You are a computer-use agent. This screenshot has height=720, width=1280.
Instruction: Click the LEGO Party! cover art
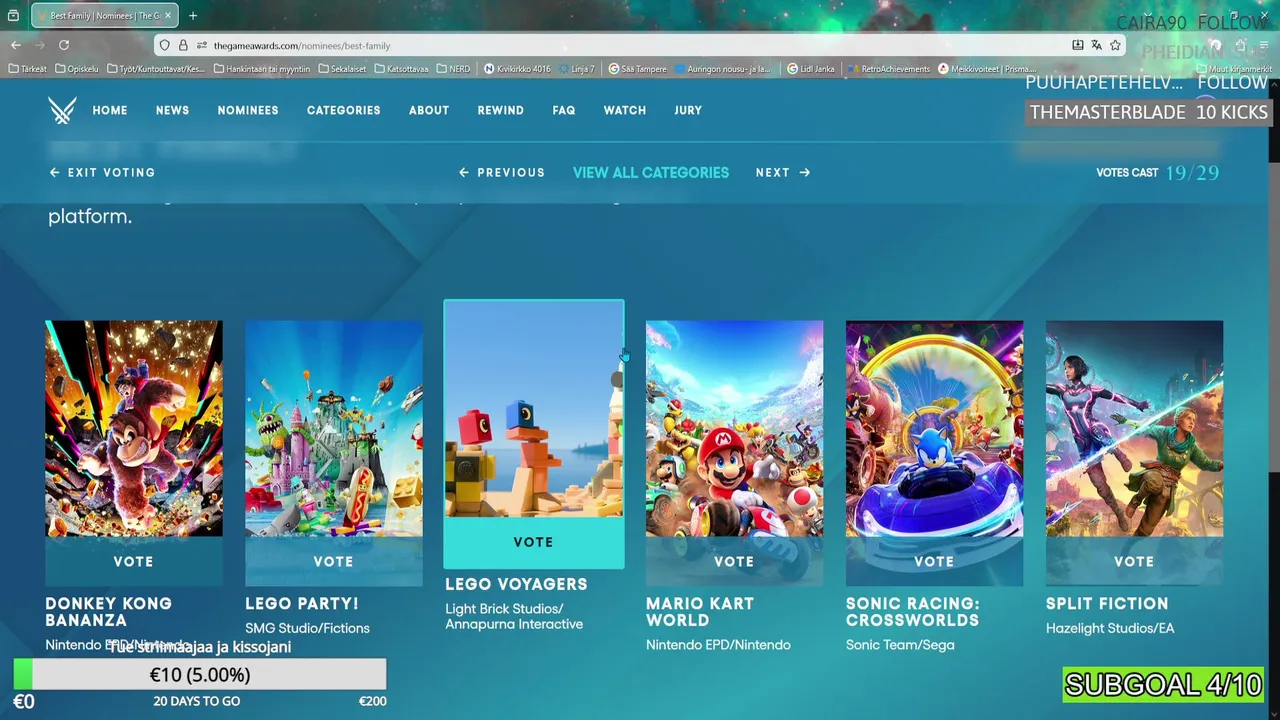tap(334, 428)
